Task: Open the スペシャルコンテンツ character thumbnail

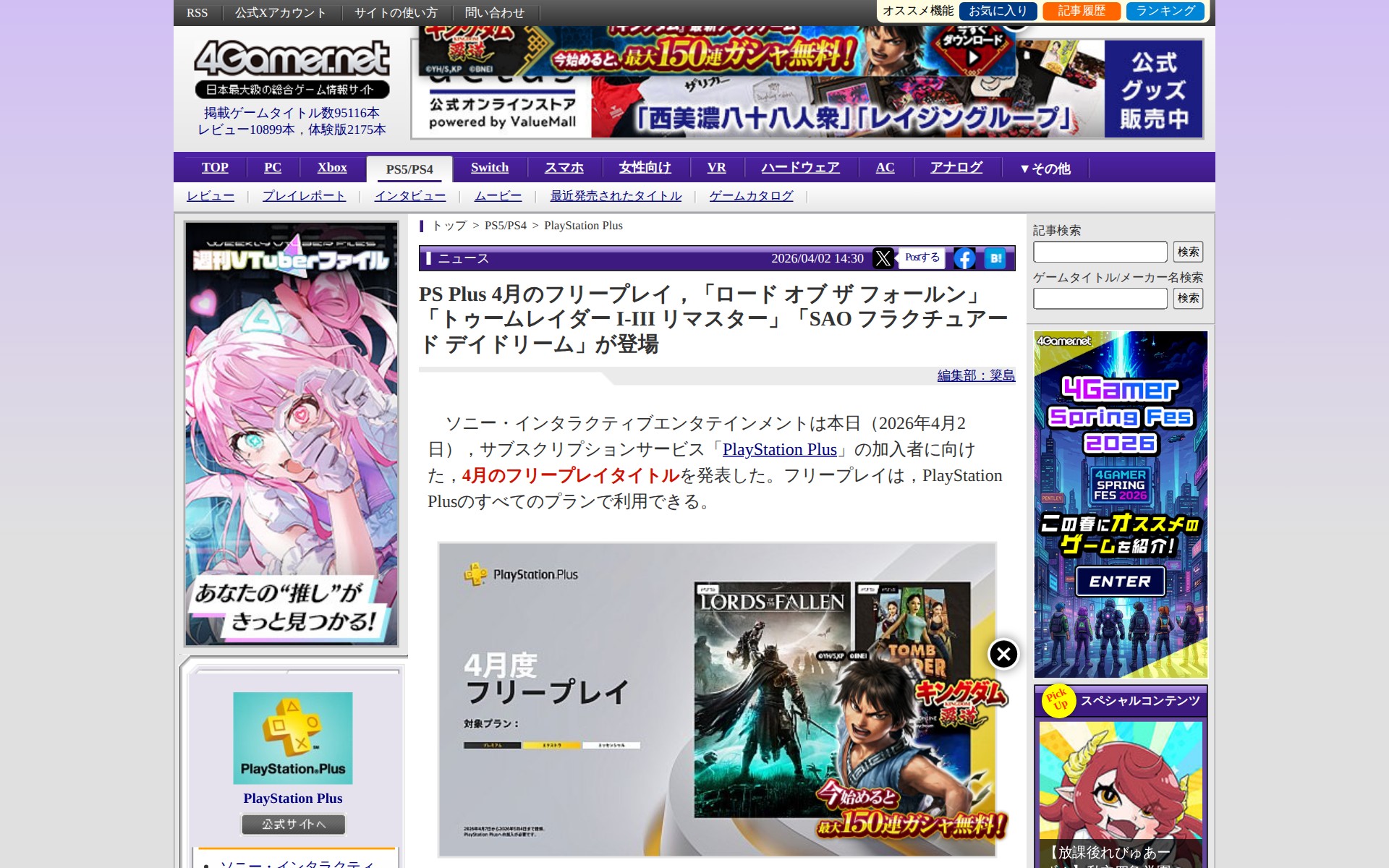Action: point(1121,794)
